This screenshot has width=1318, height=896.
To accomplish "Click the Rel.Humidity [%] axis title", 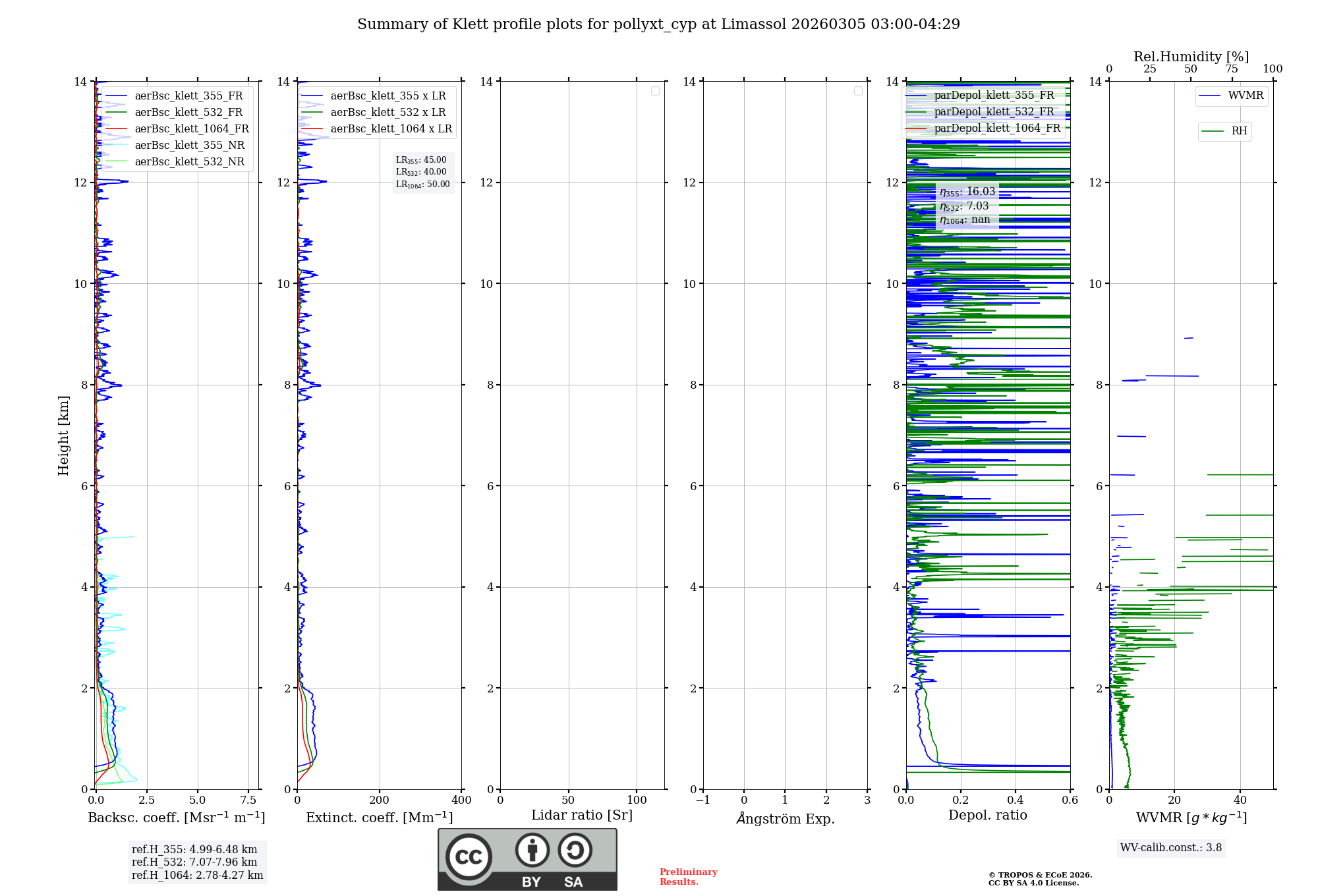I will click(x=1190, y=57).
